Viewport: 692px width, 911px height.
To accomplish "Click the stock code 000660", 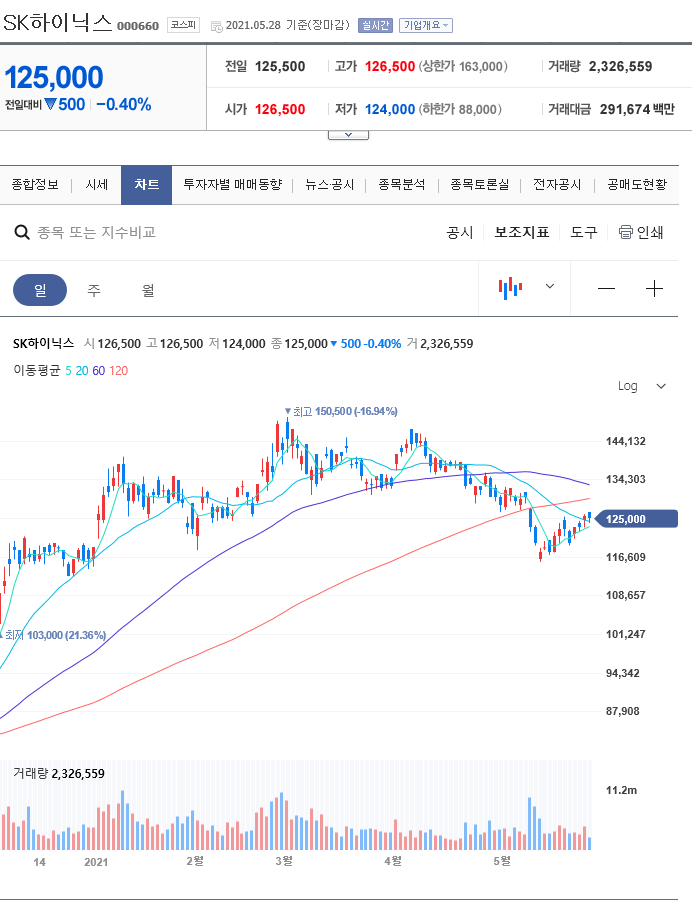I will click(x=138, y=26).
